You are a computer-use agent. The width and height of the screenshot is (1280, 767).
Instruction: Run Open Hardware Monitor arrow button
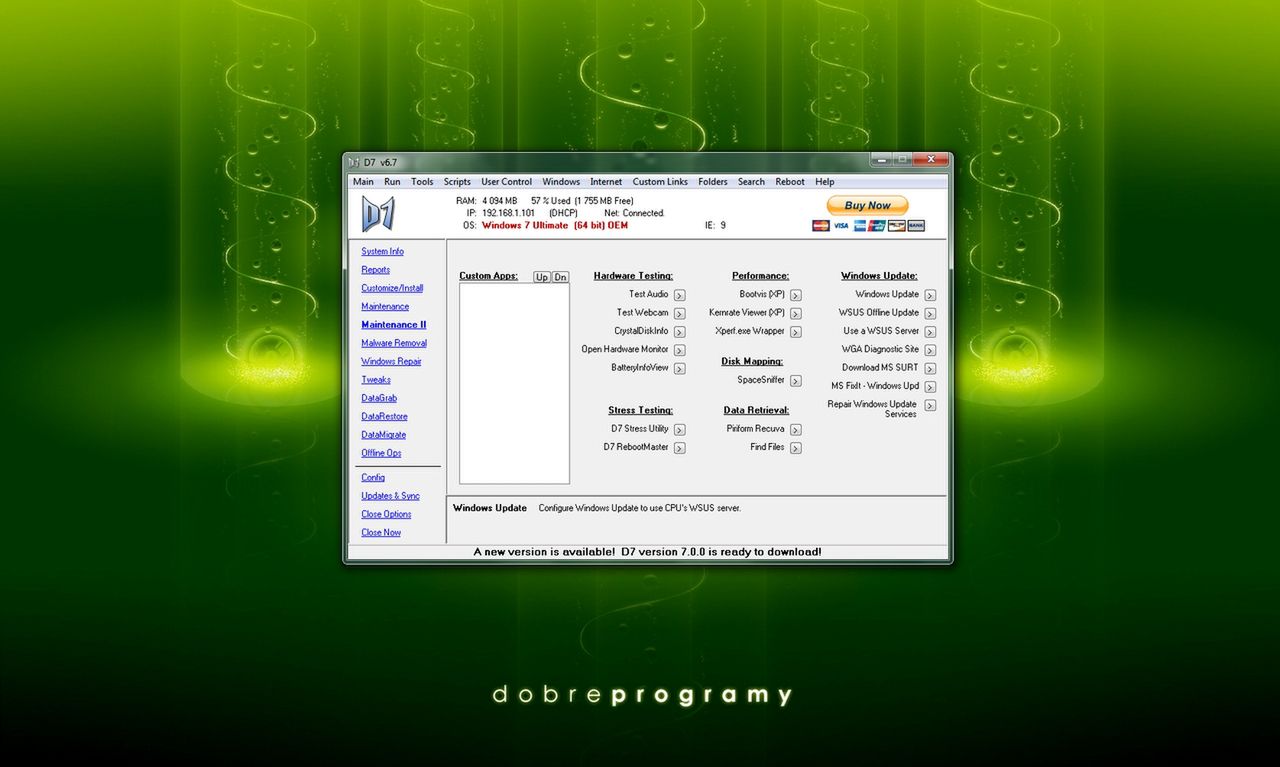679,350
